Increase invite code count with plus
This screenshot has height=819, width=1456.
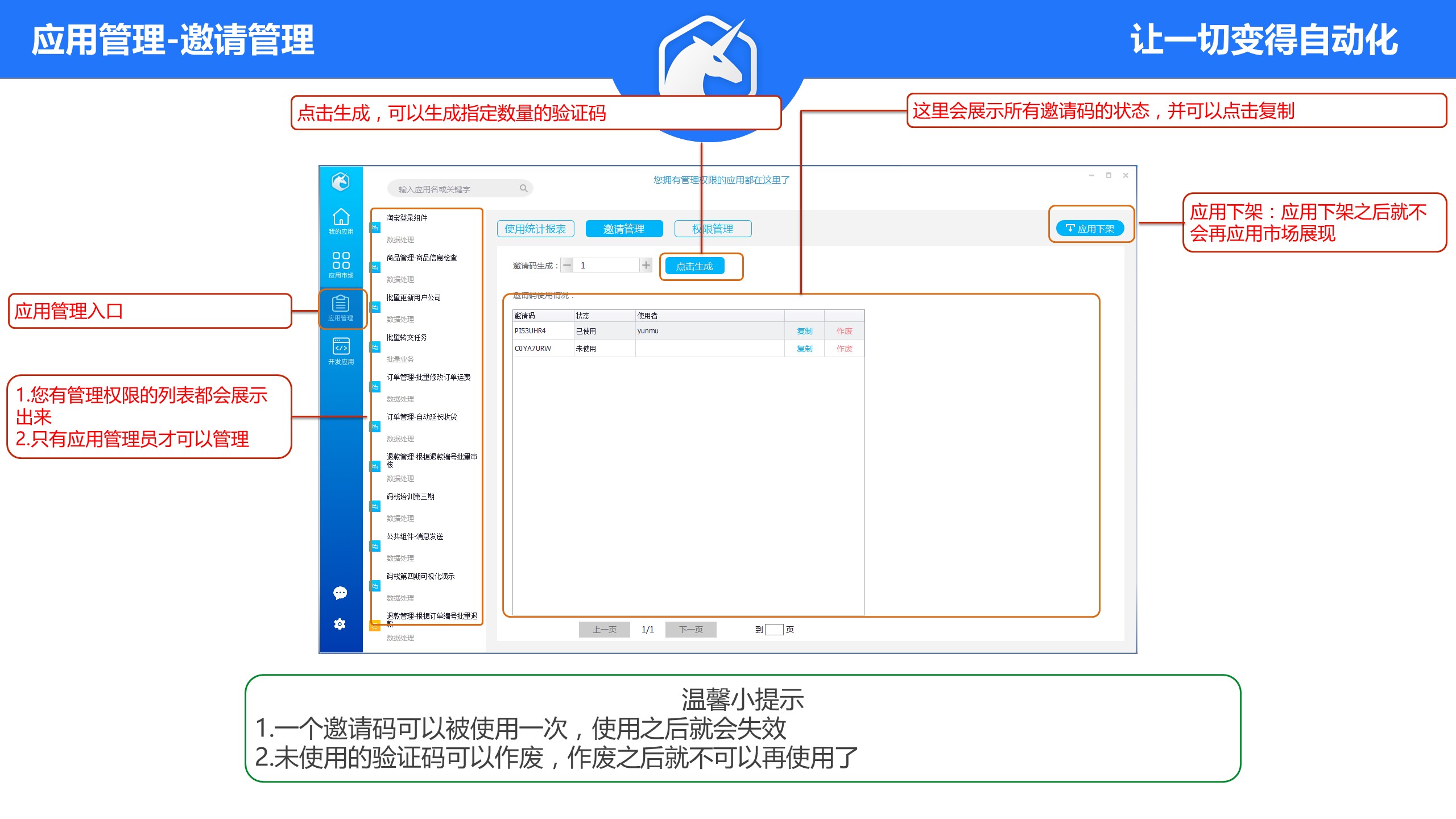click(x=646, y=265)
